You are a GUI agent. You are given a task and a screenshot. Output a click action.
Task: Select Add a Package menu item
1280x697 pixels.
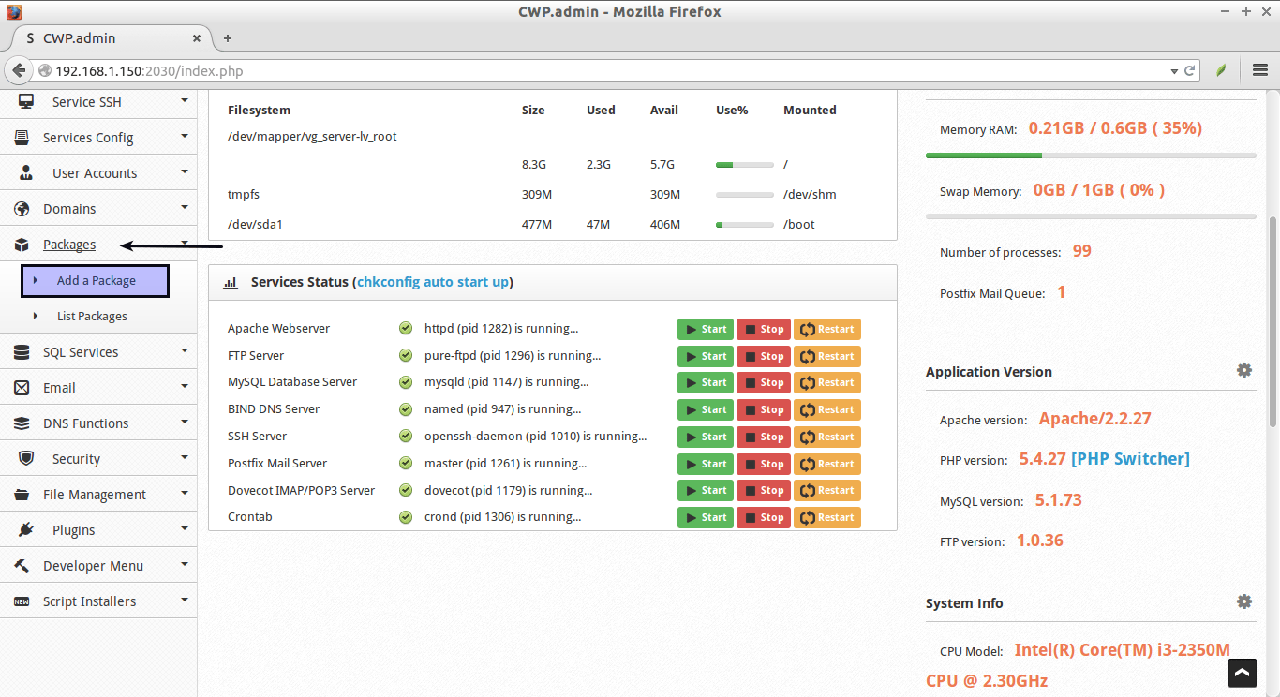[96, 281]
